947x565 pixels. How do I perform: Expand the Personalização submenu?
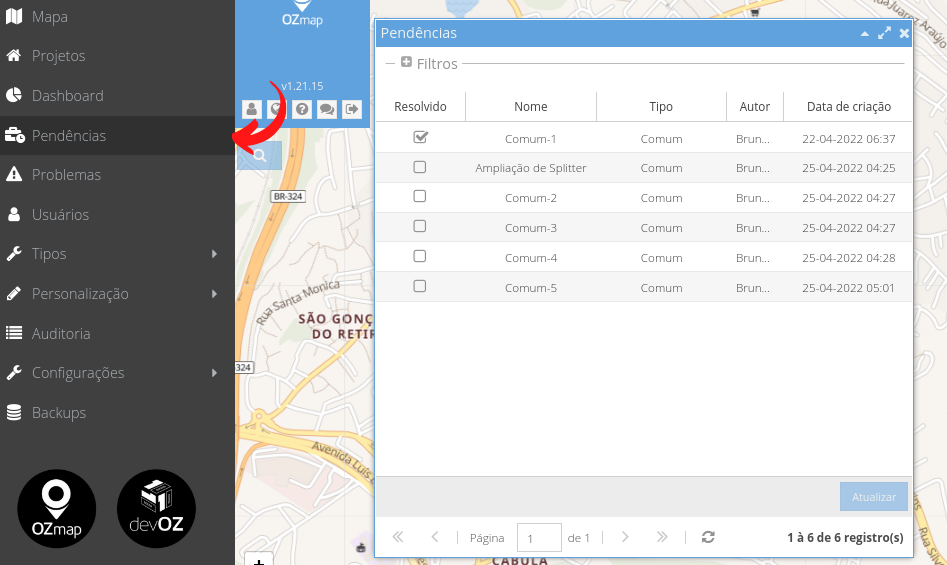[117, 293]
